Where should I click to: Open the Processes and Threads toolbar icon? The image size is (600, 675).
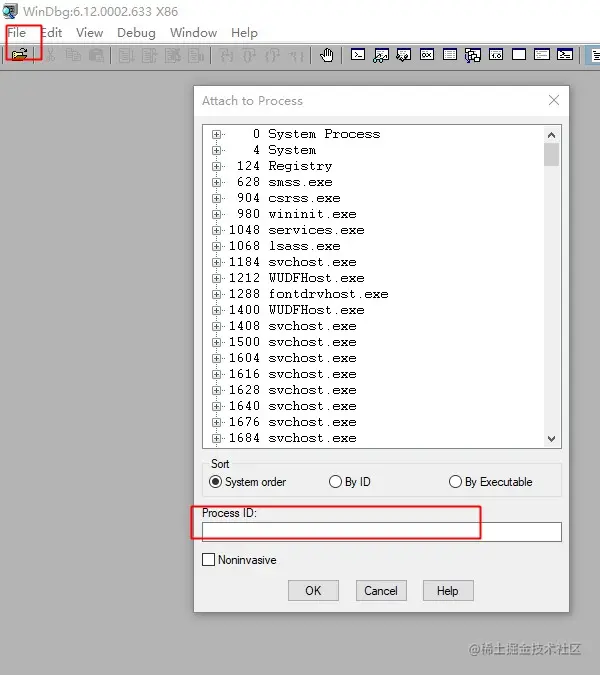coord(541,55)
